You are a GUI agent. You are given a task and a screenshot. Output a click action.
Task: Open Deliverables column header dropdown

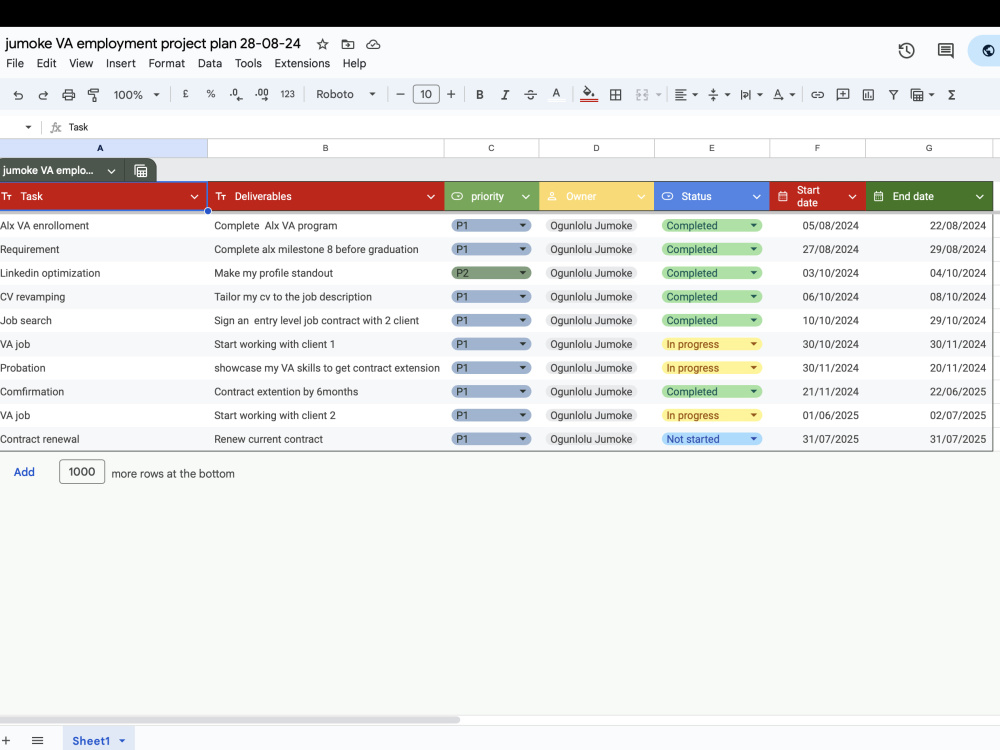pos(431,196)
